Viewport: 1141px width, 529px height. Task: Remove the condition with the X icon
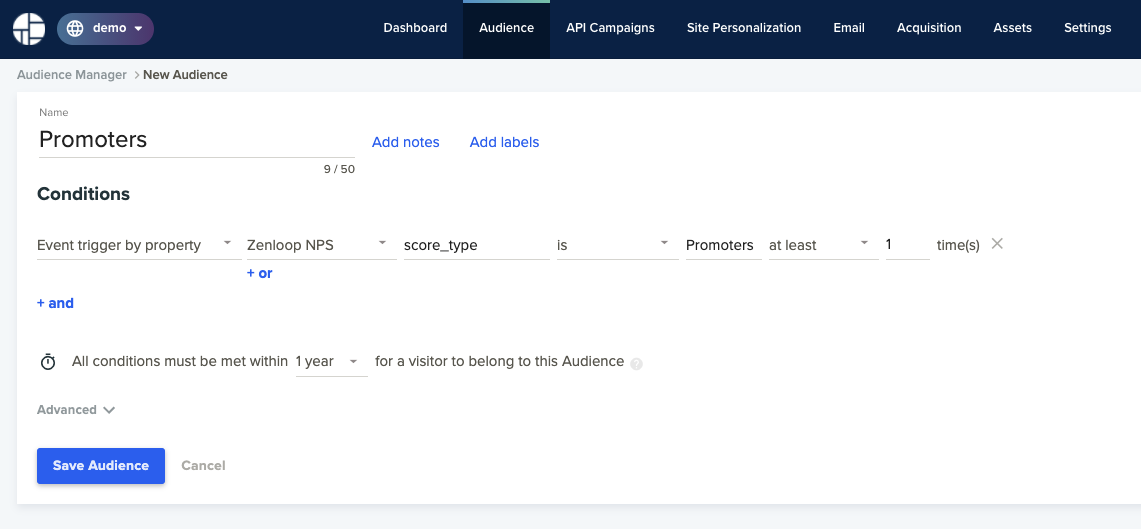pos(998,244)
